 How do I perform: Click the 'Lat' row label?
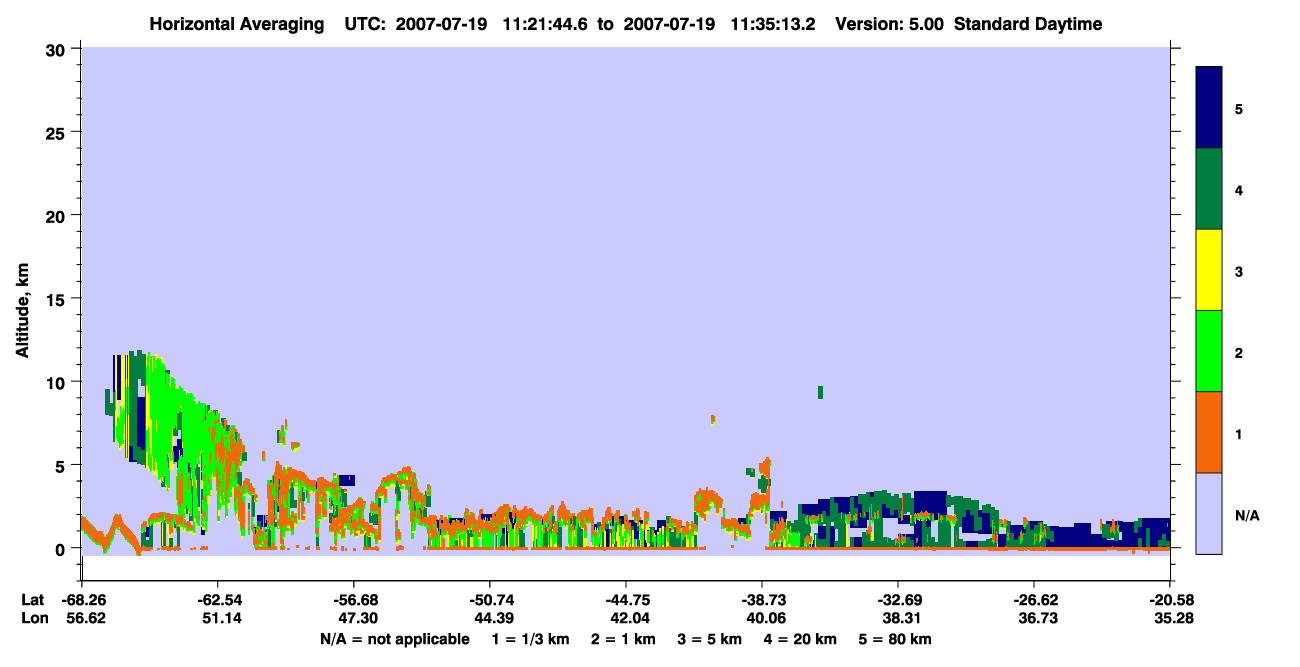pyautogui.click(x=32, y=600)
